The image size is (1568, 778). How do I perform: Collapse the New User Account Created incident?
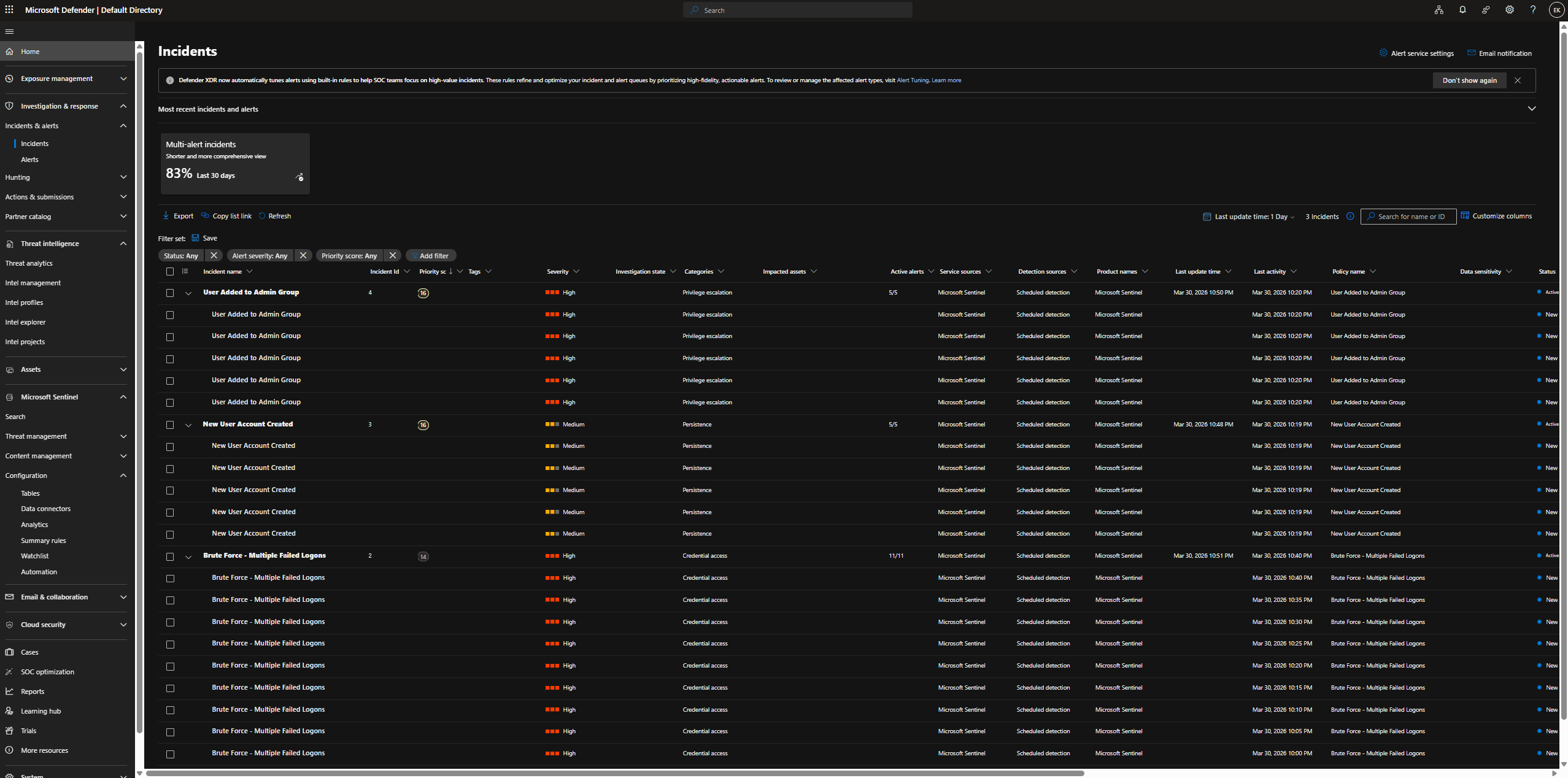[x=188, y=425]
